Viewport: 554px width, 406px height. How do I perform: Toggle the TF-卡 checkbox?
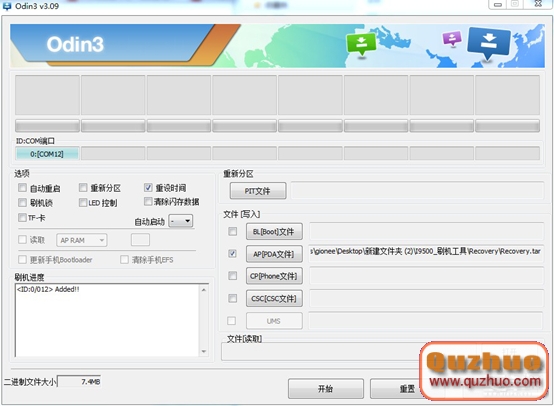point(22,217)
